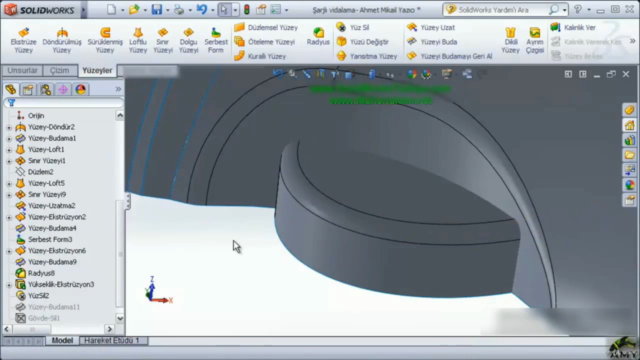
Task: Open the New document dropdown arrow
Action: pos(122,10)
